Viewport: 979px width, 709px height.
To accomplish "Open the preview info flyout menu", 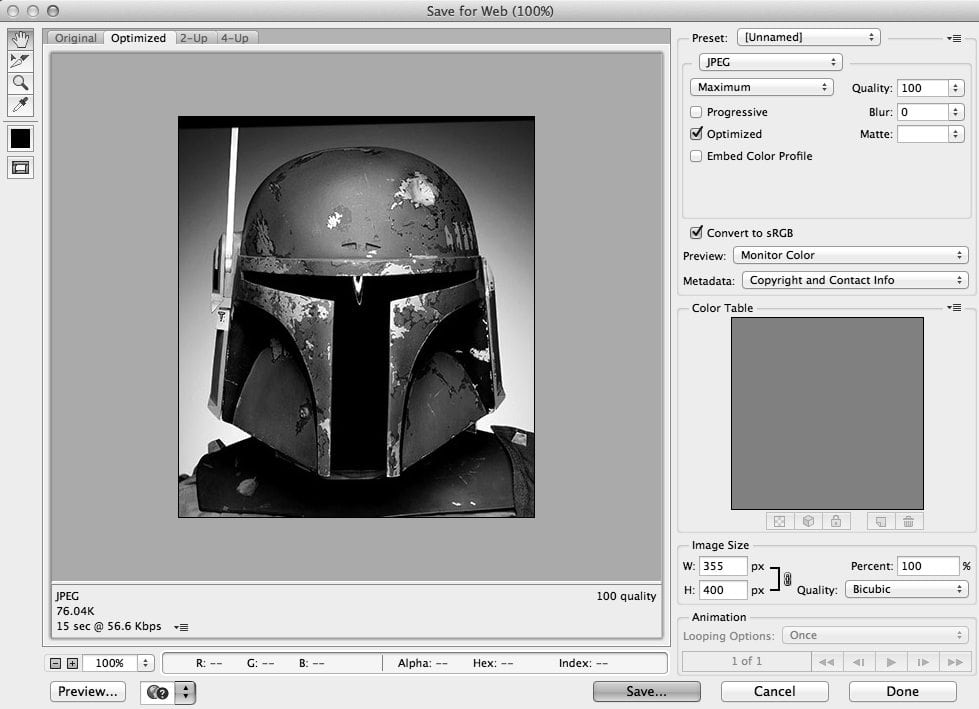I will [x=181, y=627].
